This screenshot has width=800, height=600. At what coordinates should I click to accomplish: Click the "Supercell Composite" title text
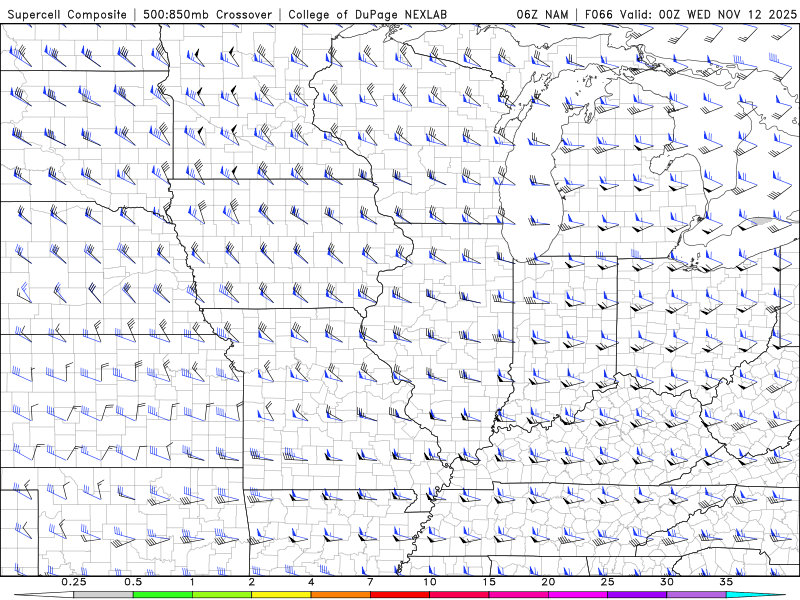[67, 15]
